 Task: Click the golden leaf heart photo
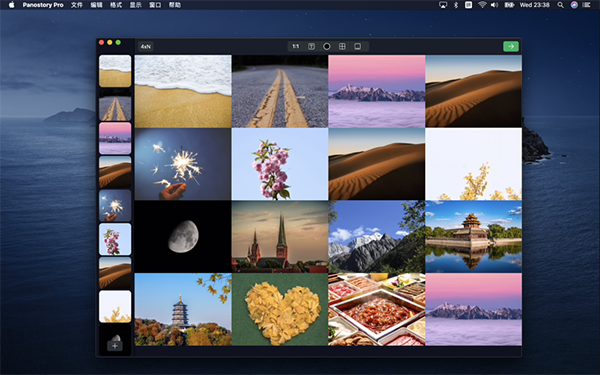tap(280, 309)
